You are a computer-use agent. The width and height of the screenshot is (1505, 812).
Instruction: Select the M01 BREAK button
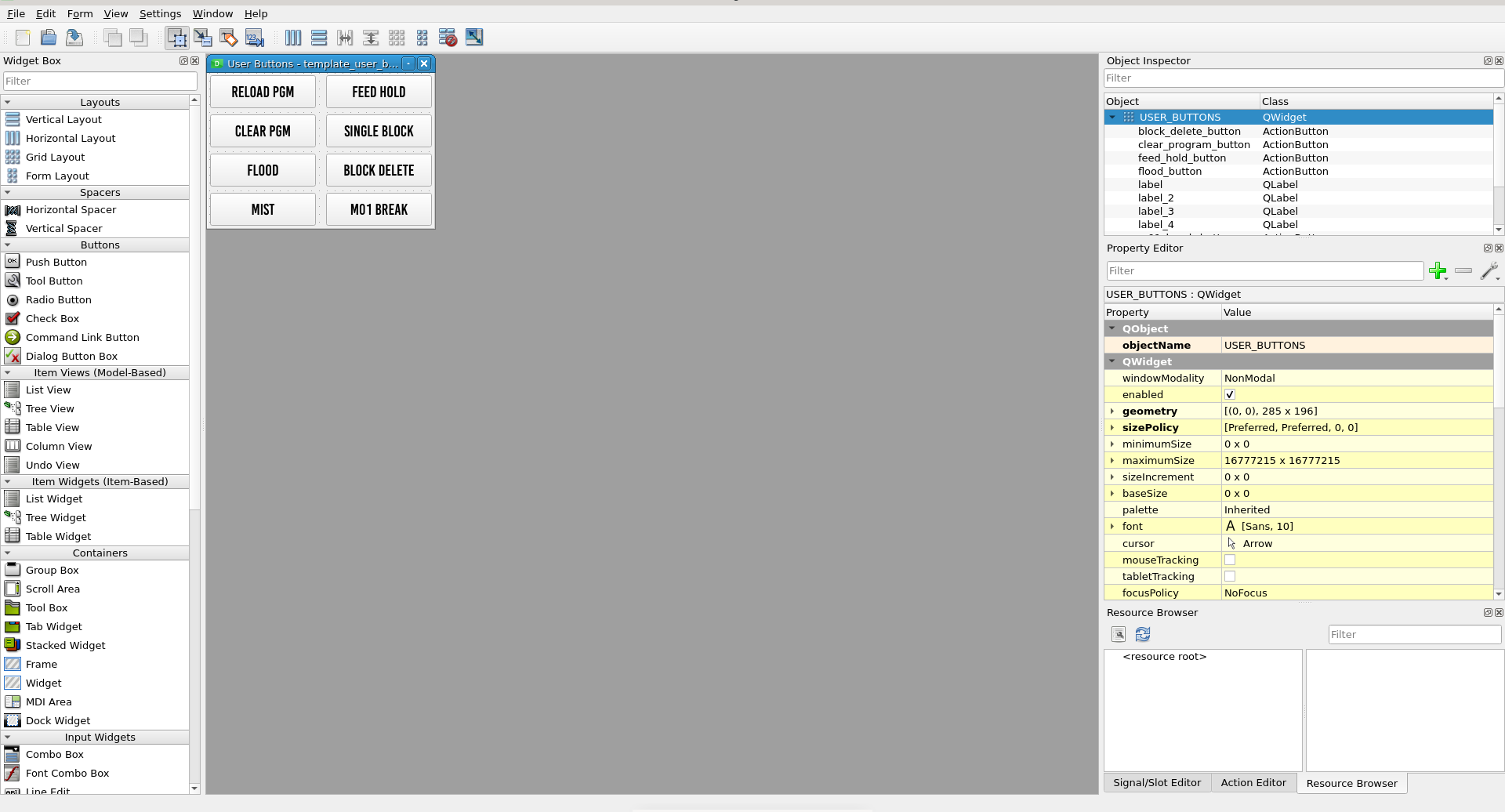(379, 209)
